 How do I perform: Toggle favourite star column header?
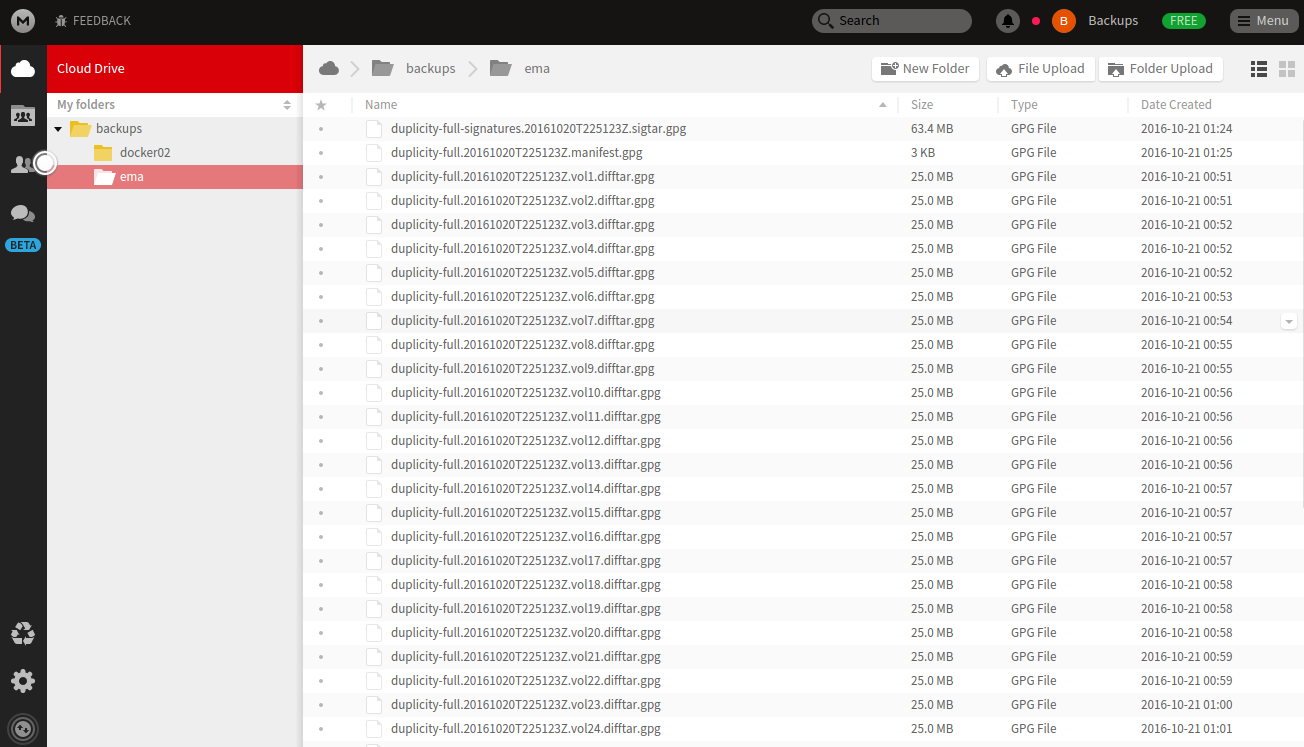tap(321, 105)
